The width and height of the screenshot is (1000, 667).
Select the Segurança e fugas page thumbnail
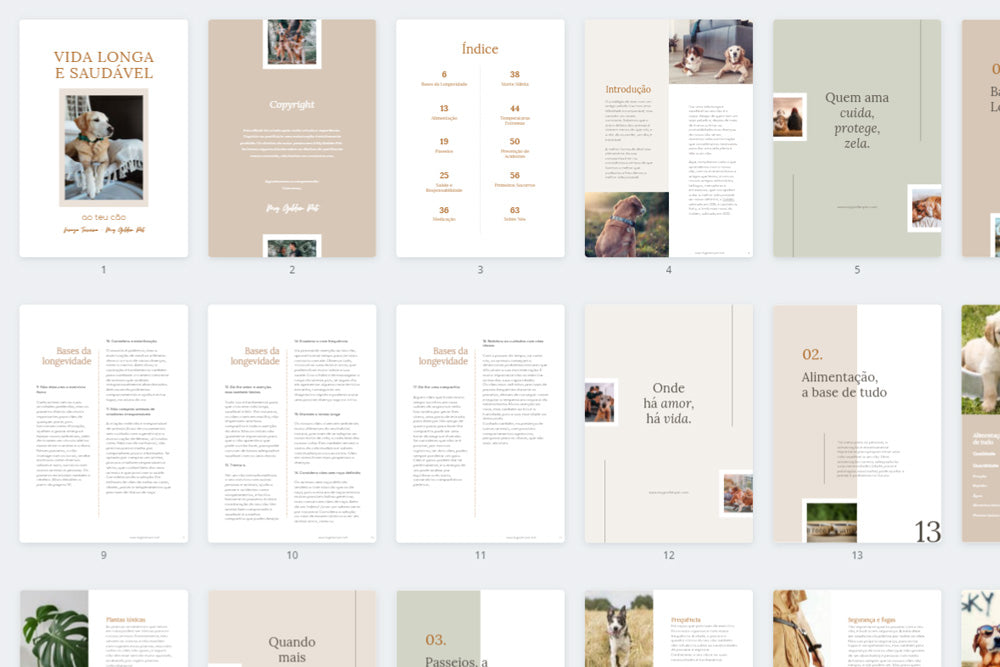pyautogui.click(x=856, y=629)
